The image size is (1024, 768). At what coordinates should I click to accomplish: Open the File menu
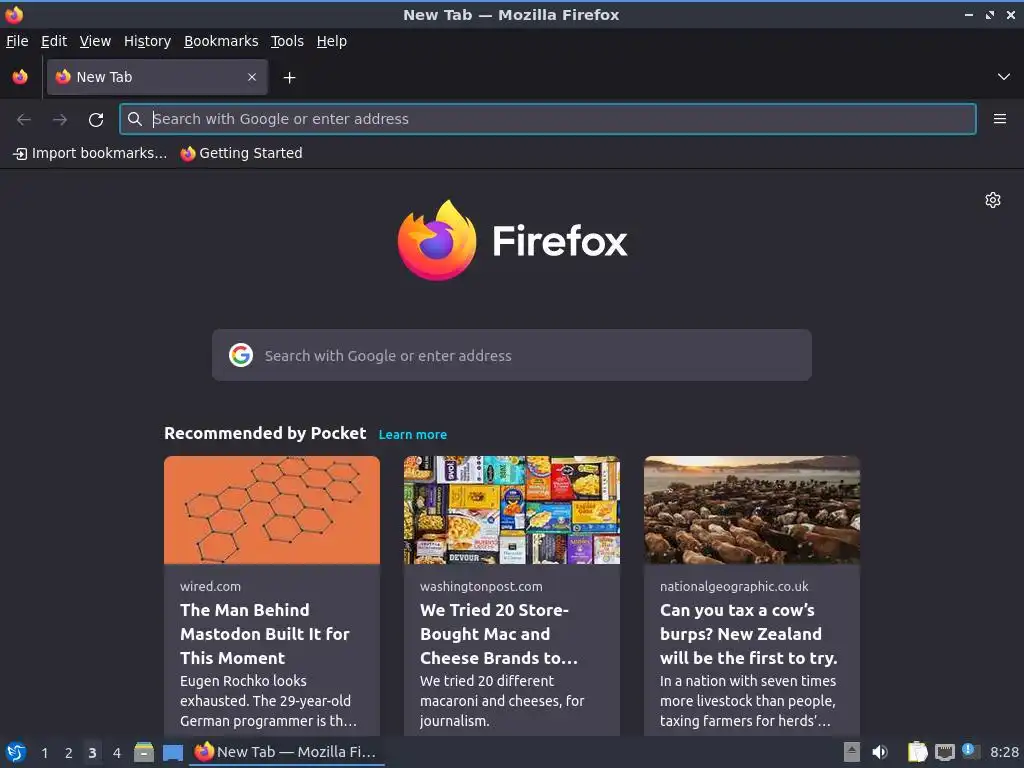pos(17,41)
